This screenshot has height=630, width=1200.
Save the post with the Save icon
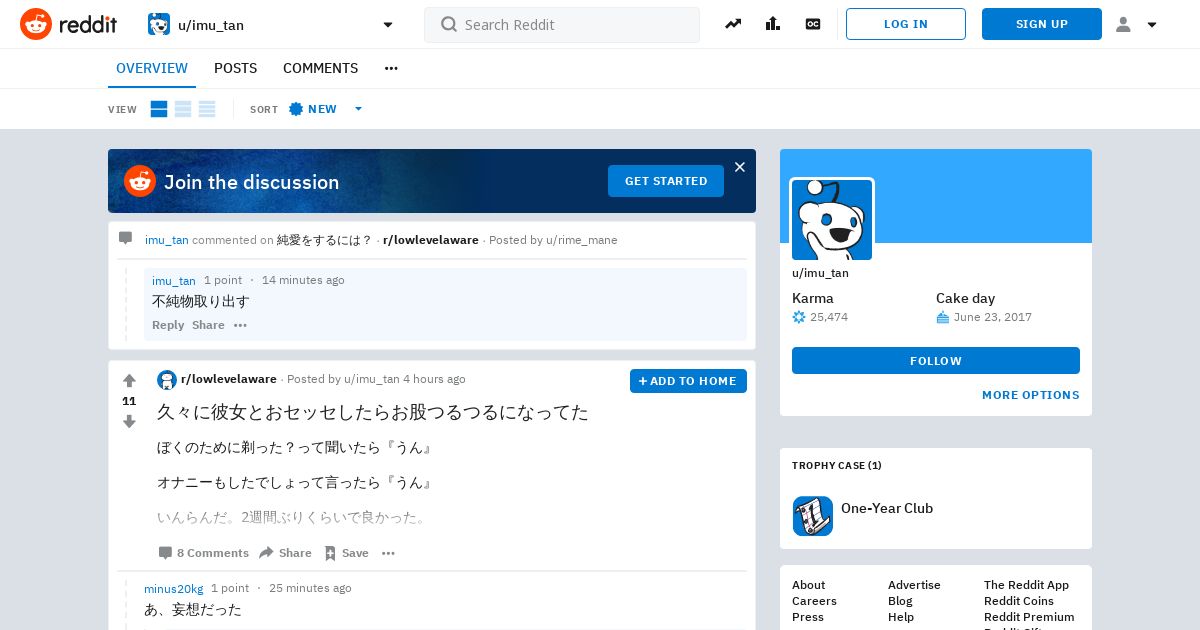coord(330,553)
